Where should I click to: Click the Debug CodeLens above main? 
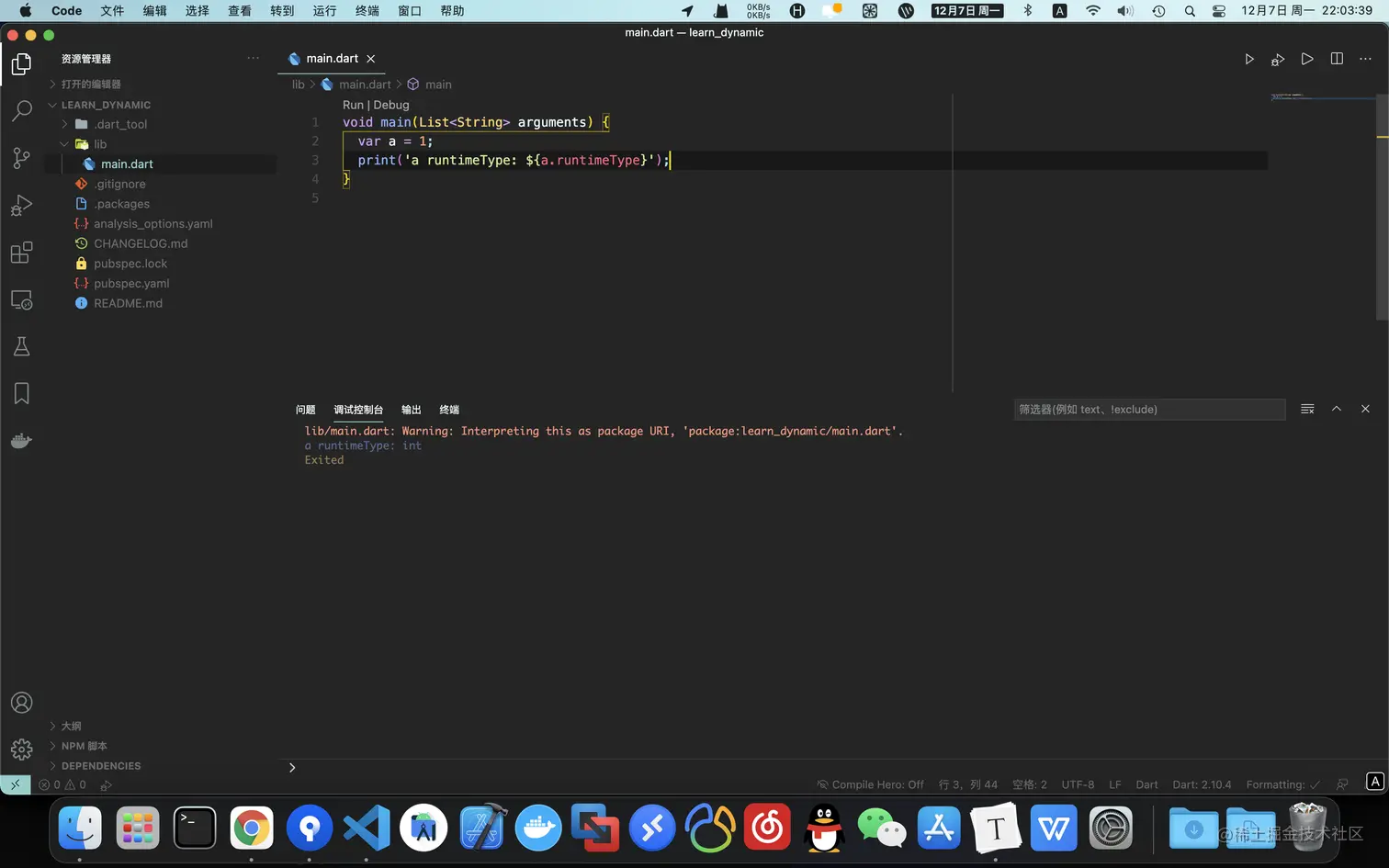pyautogui.click(x=391, y=105)
